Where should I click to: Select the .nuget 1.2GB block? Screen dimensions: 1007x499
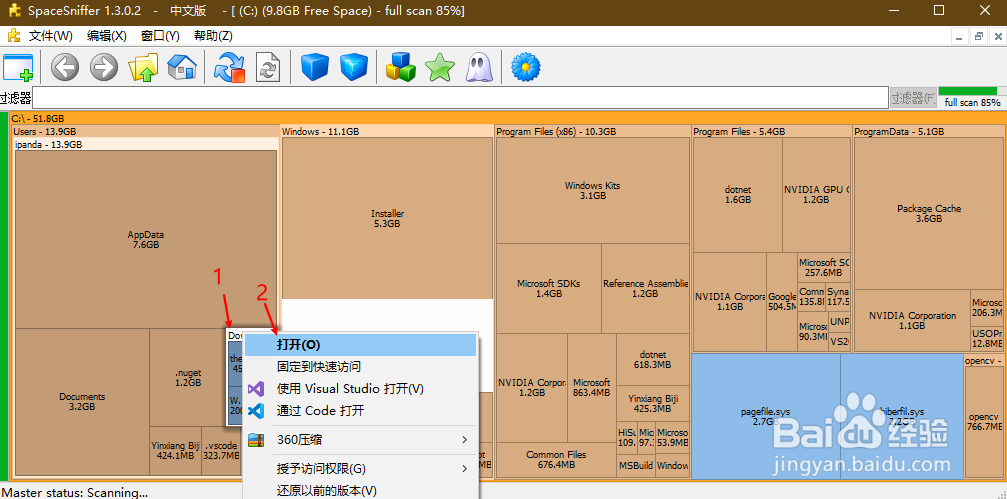coord(188,377)
